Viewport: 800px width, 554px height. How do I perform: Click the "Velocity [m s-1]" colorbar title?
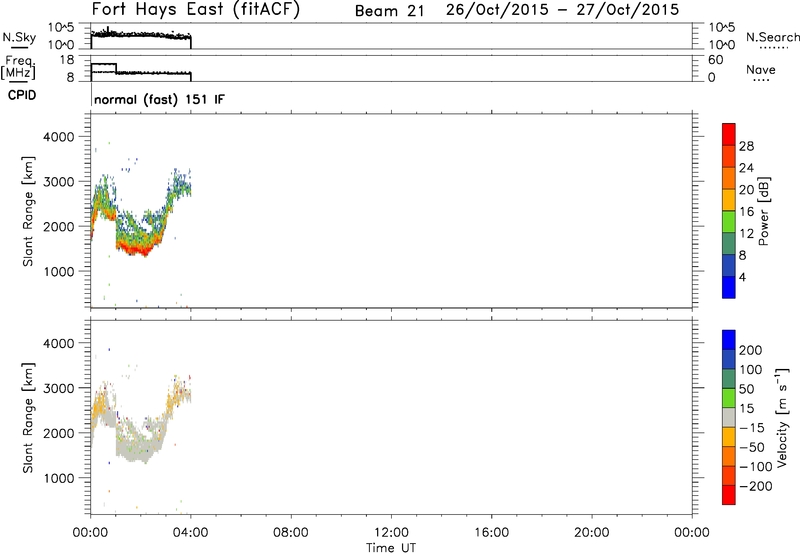point(782,418)
